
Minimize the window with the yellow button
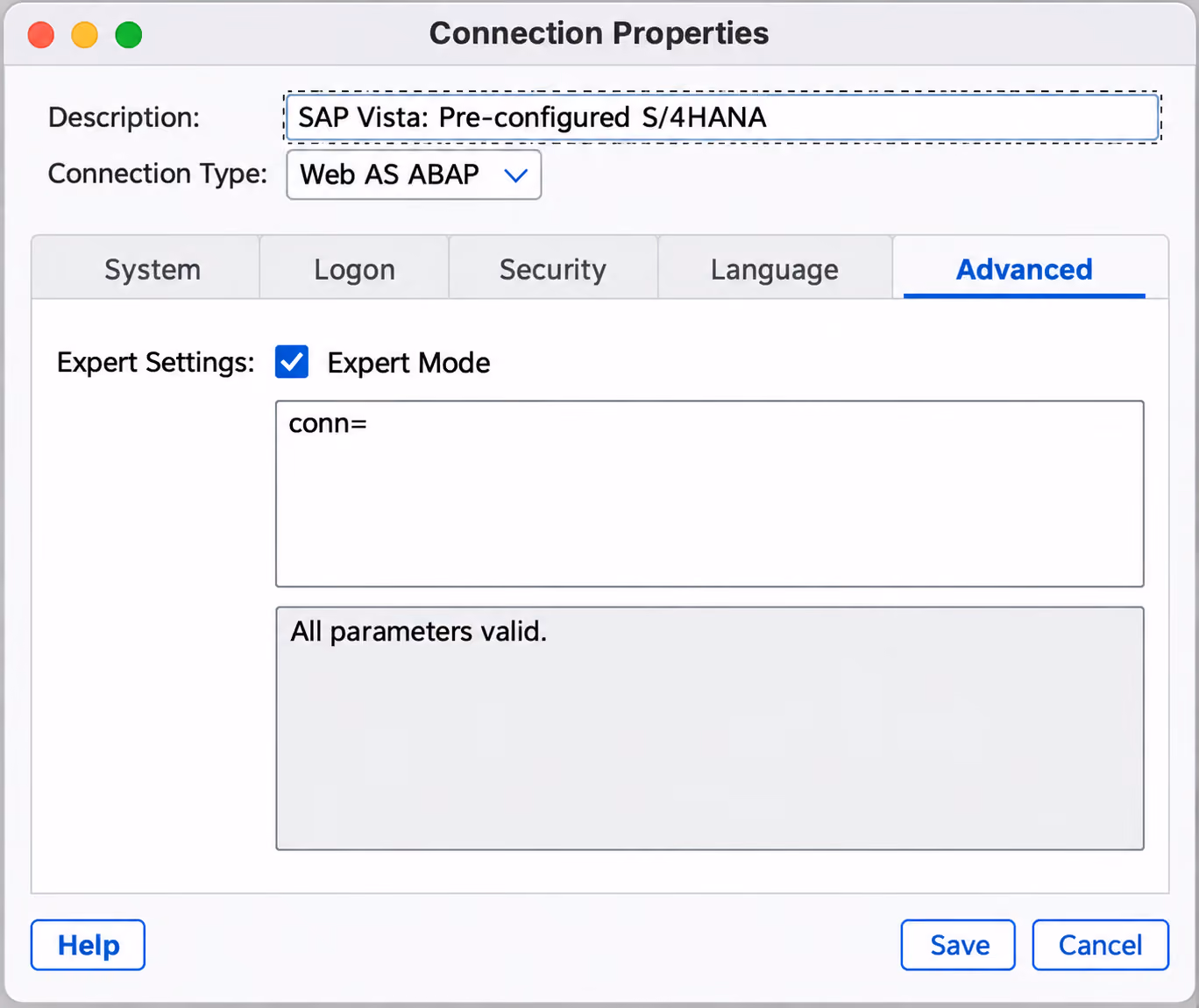85,35
